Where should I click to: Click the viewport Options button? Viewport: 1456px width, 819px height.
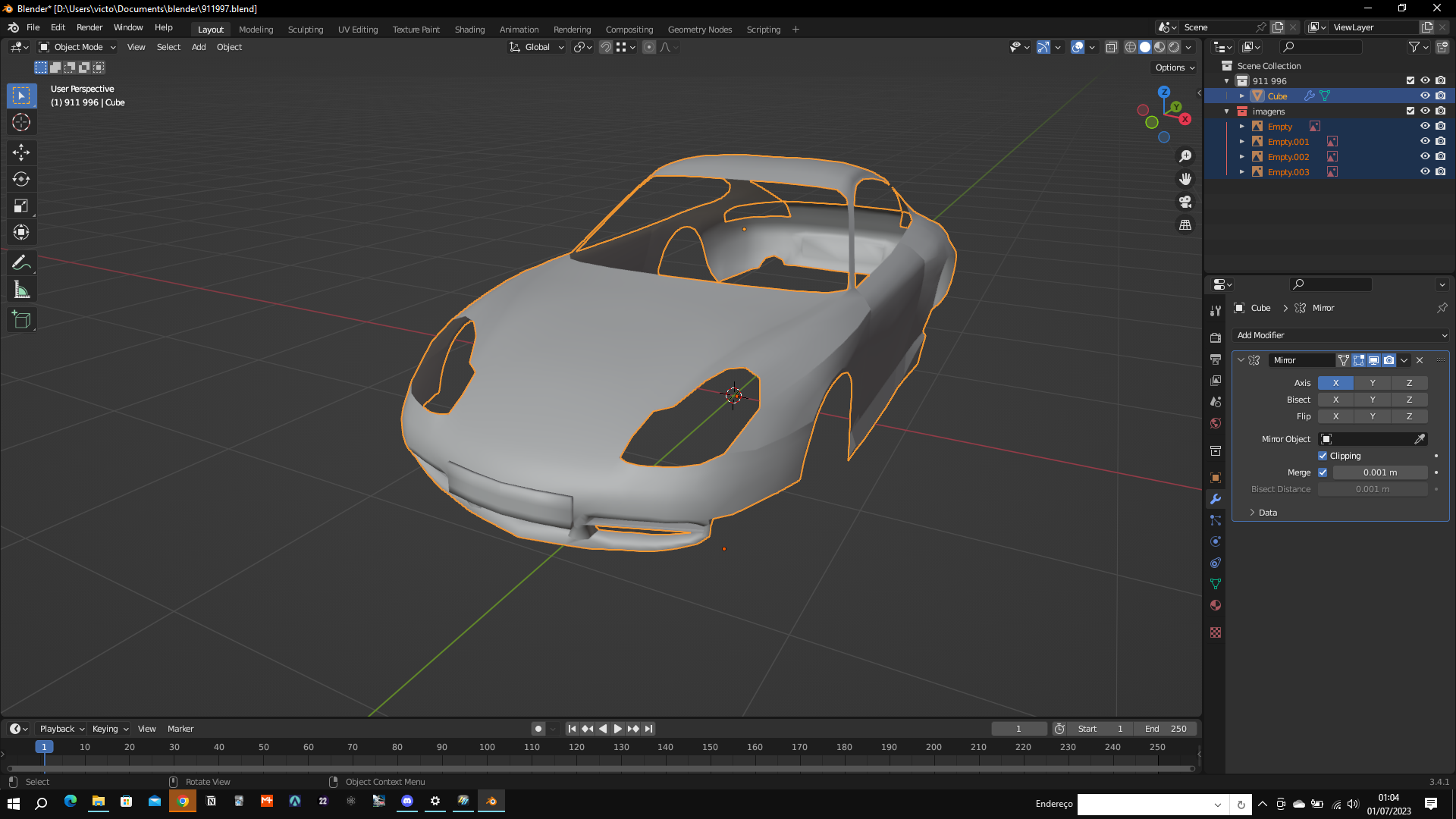click(1174, 67)
